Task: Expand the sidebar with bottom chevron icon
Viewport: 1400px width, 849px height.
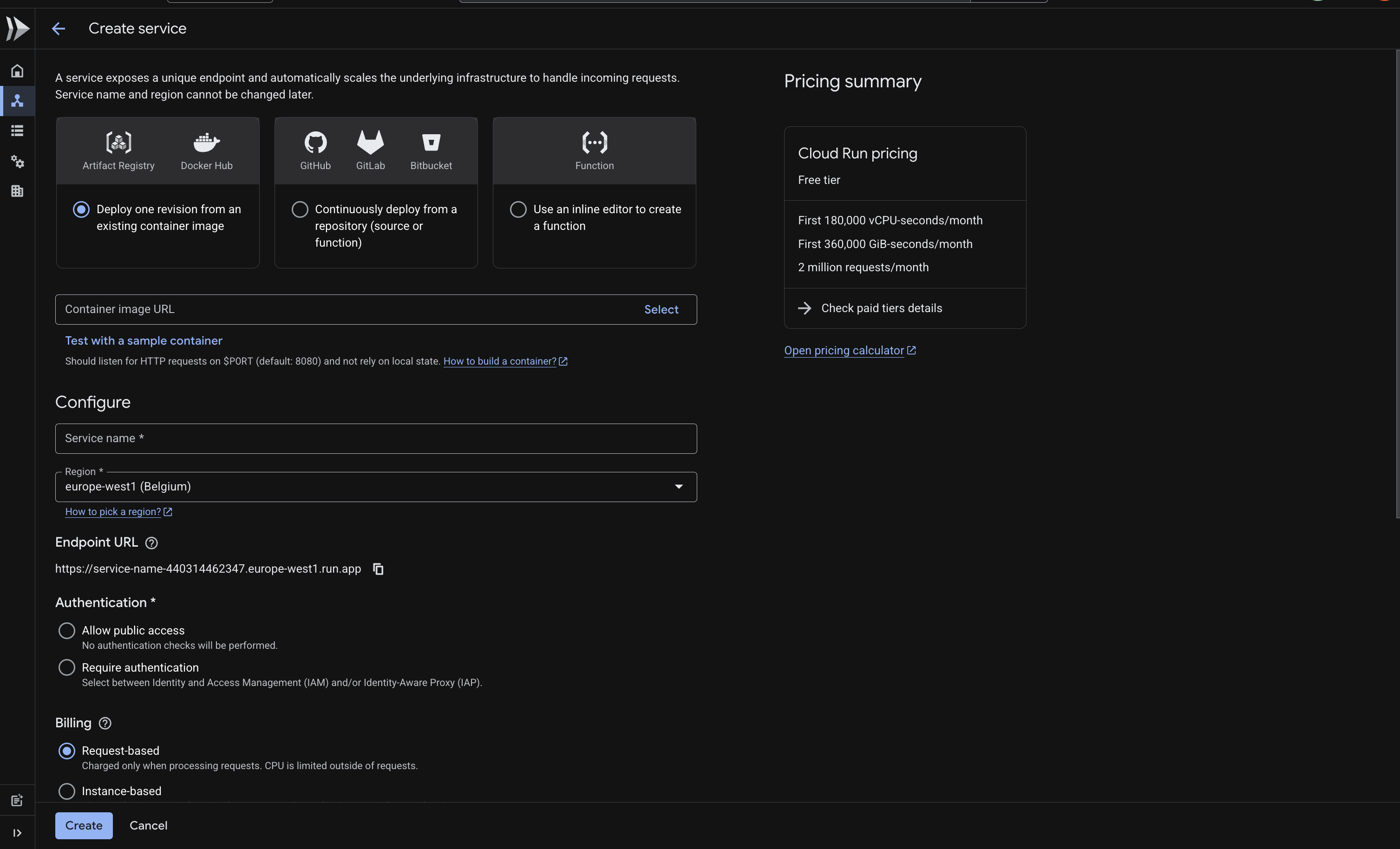Action: point(17,833)
